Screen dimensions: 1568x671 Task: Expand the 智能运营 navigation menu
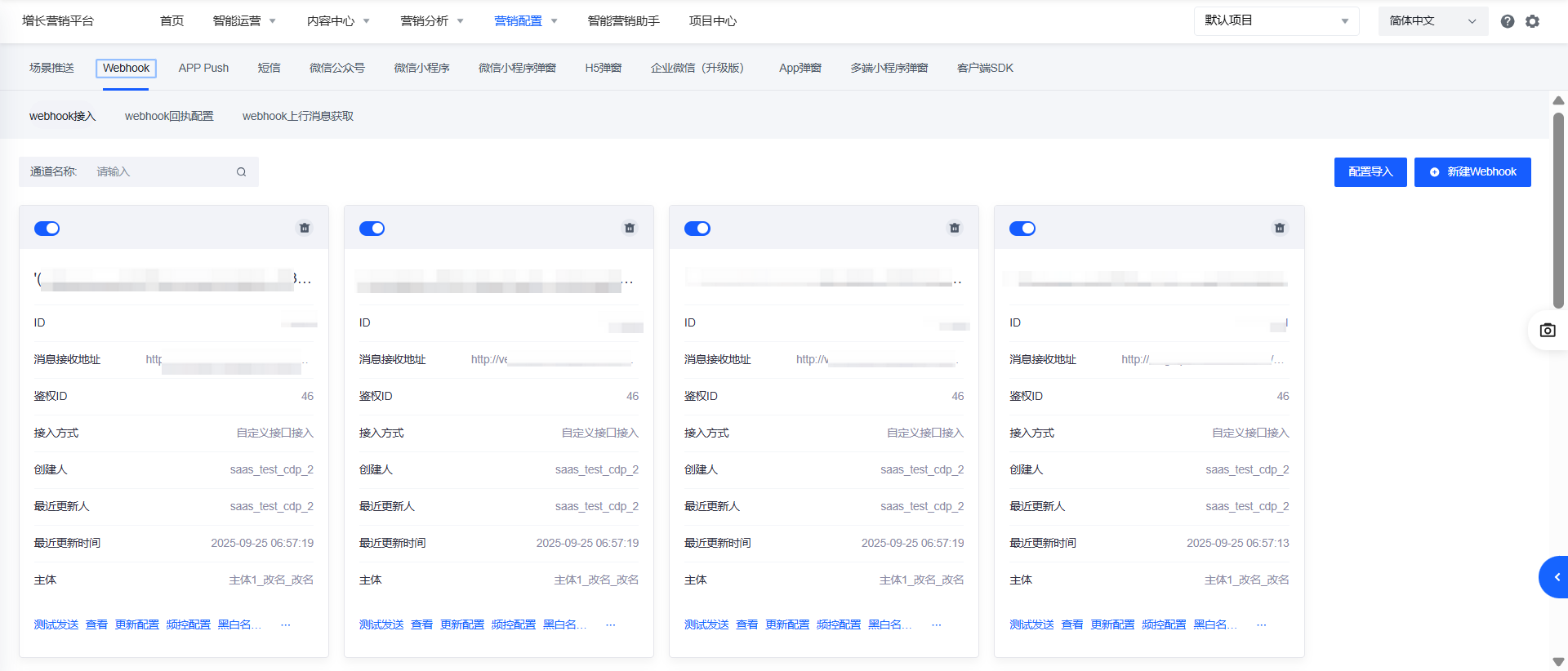pyautogui.click(x=244, y=21)
